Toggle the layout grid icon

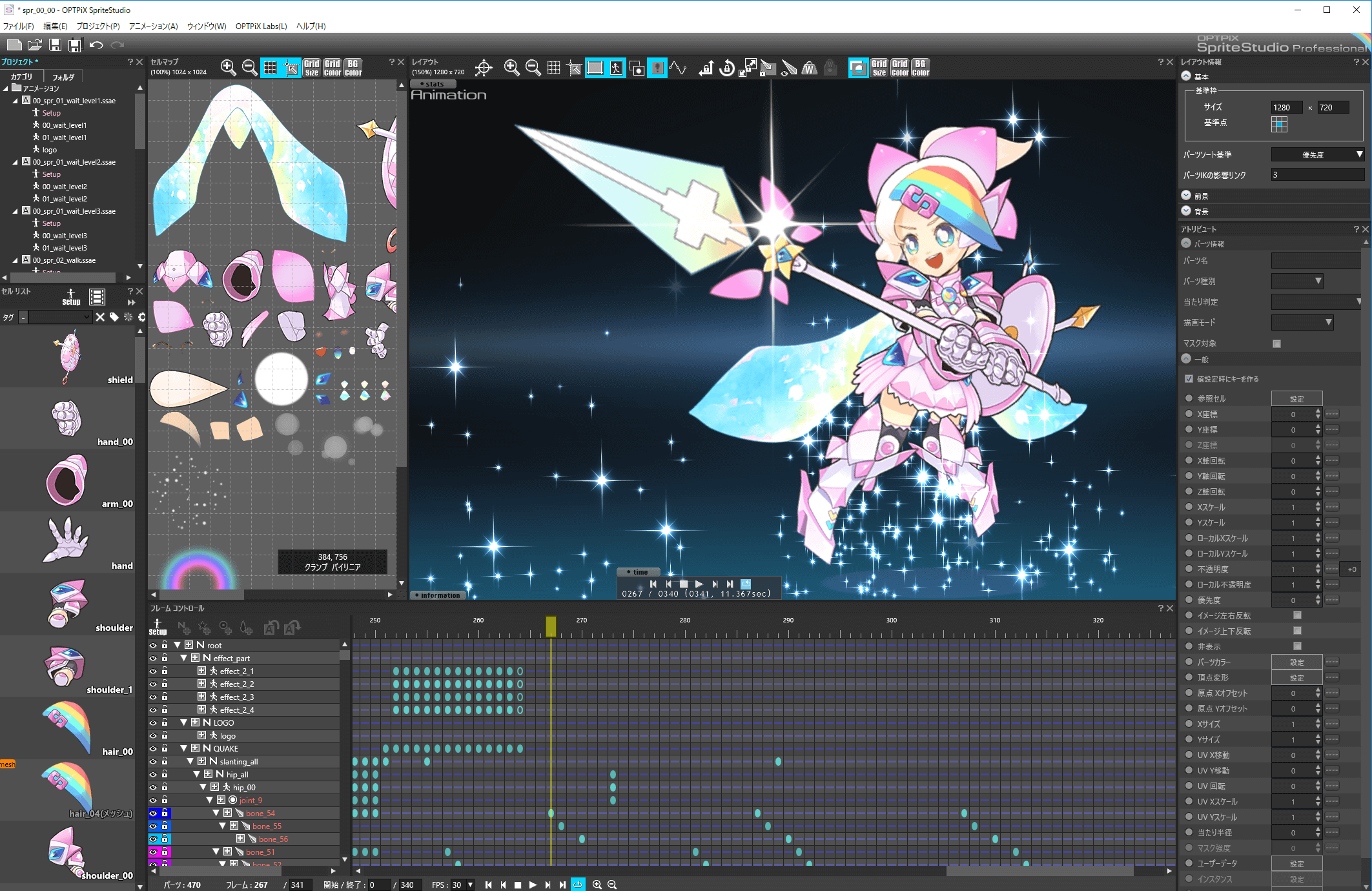click(553, 67)
